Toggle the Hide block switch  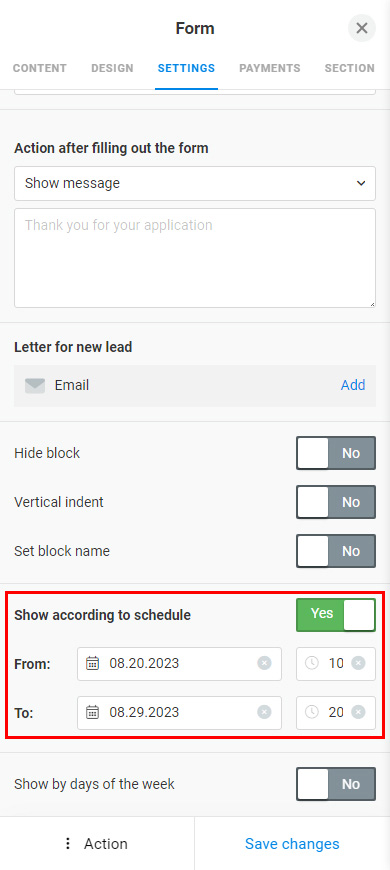(336, 453)
